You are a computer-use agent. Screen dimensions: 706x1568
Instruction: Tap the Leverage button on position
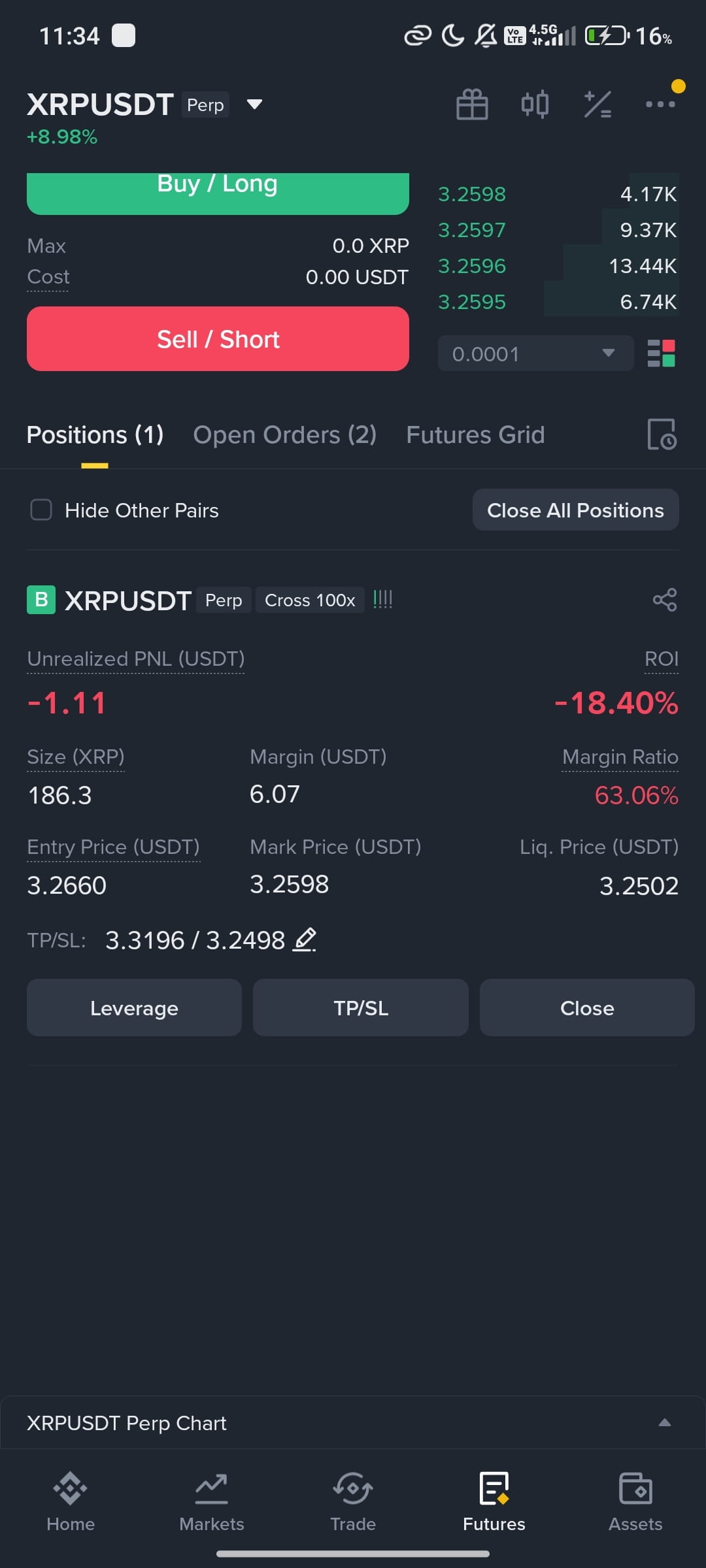[134, 1007]
